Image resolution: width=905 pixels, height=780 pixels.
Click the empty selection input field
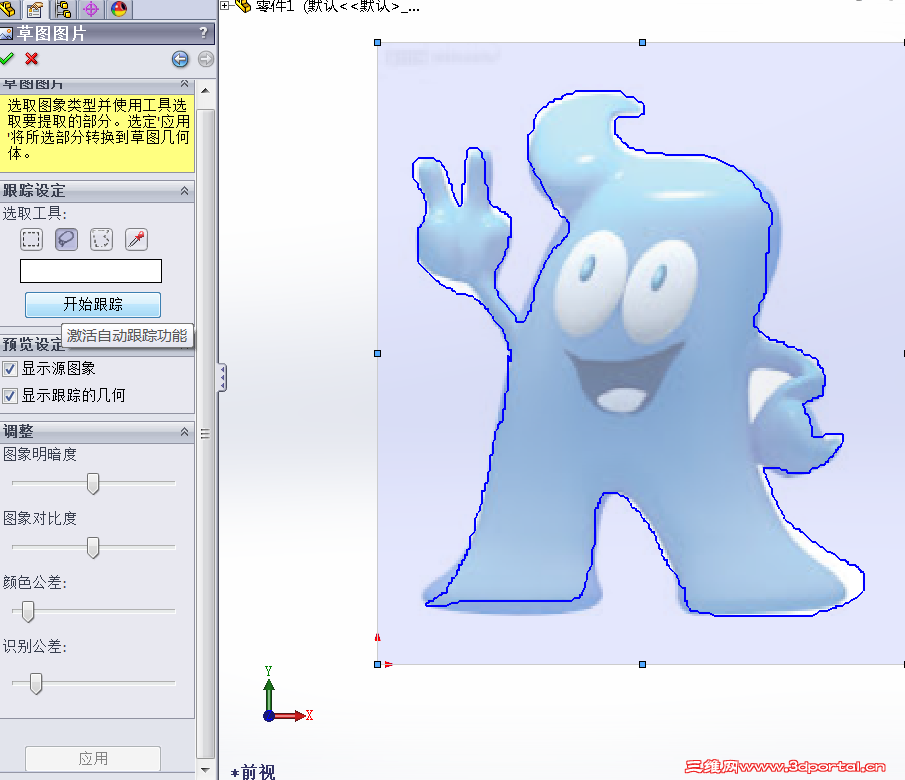(x=90, y=271)
